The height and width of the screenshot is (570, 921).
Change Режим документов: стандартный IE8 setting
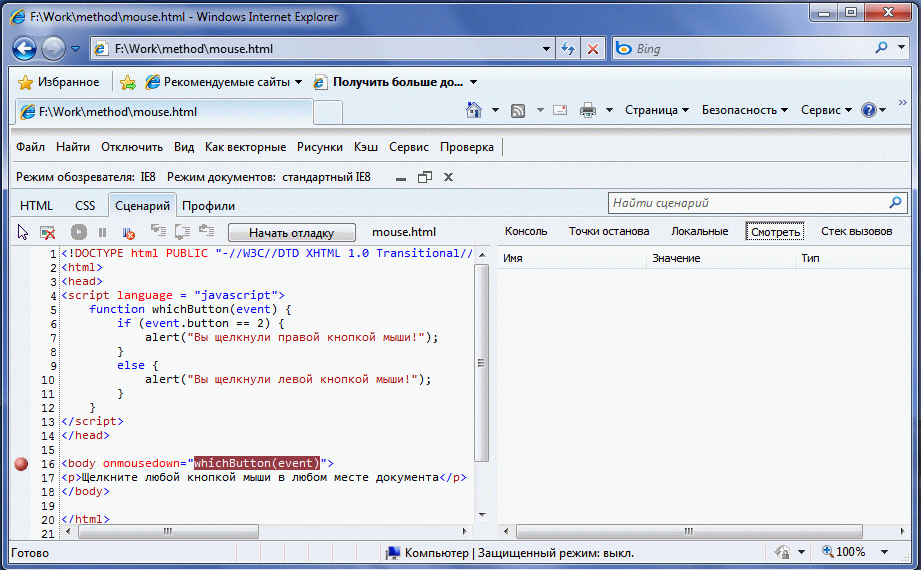[x=268, y=177]
